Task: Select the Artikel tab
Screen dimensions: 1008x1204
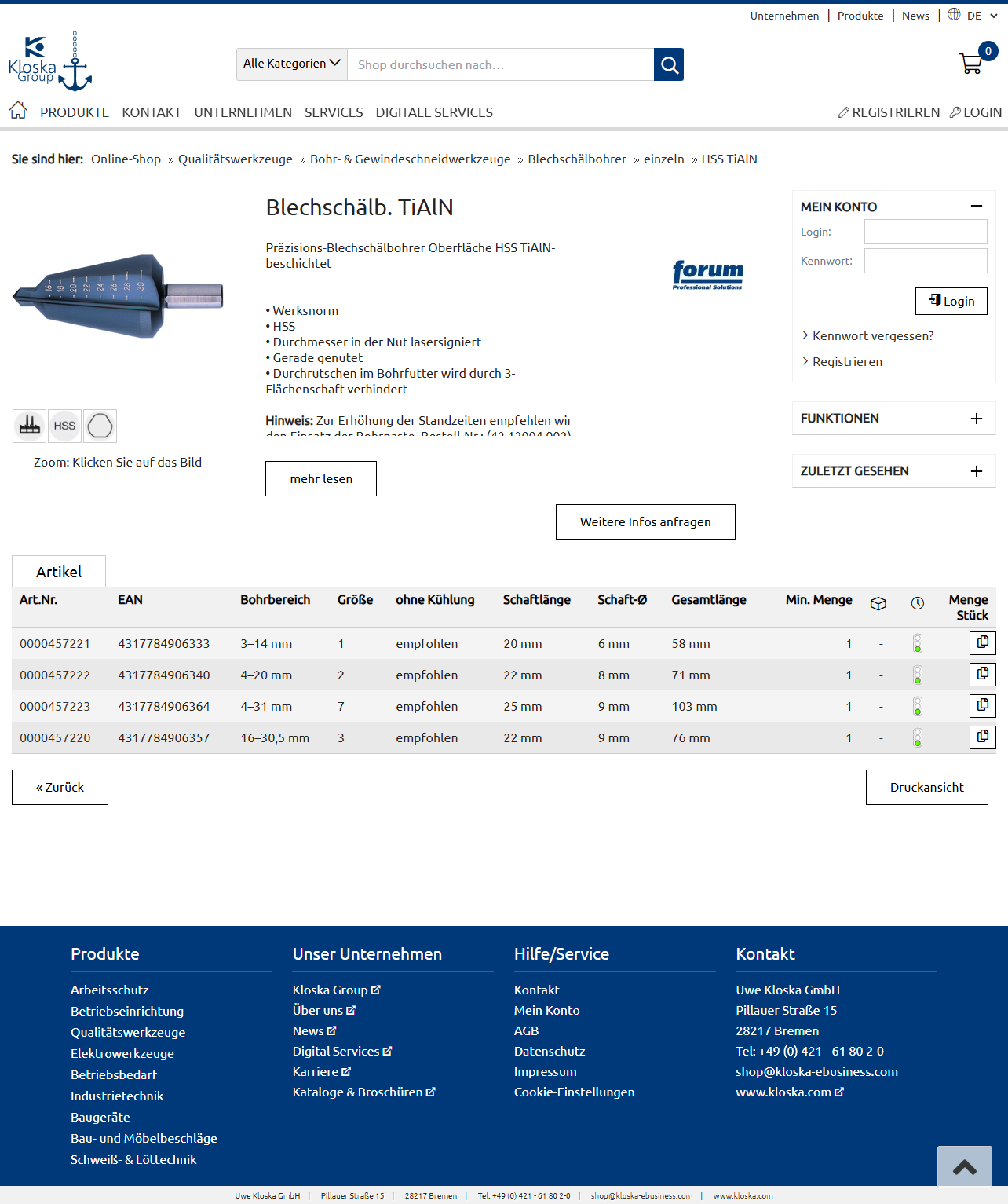Action: [x=59, y=572]
